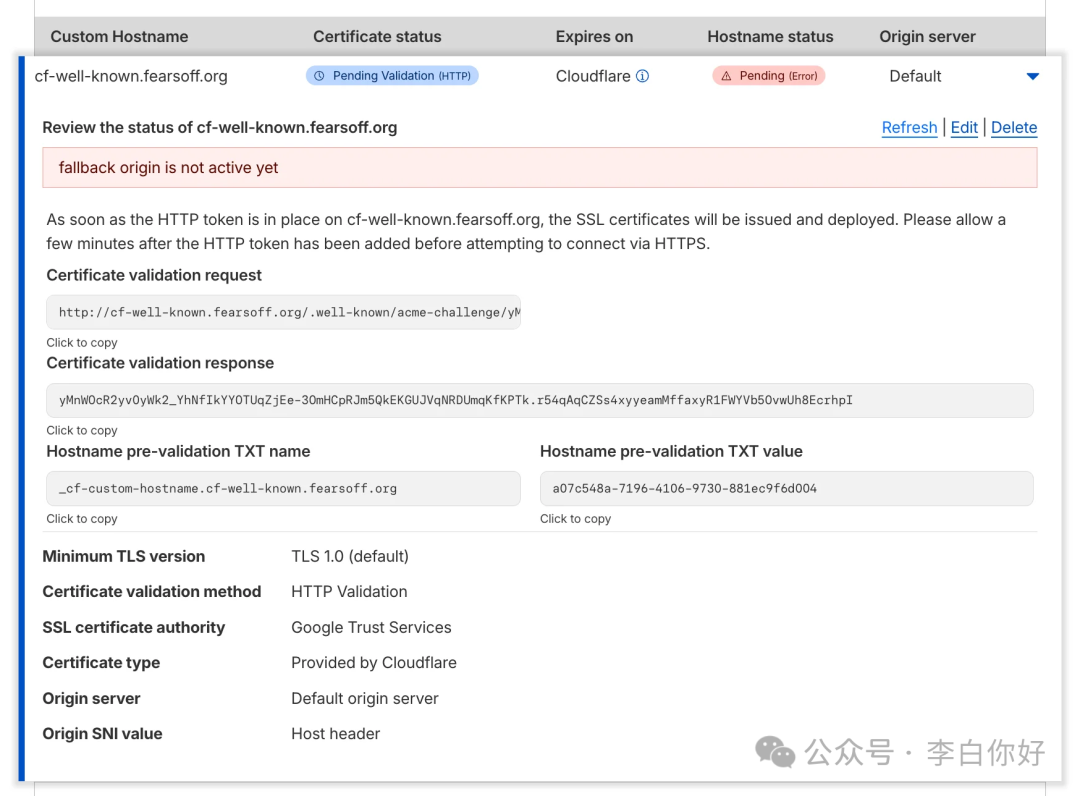
Task: Click the warning triangle in the Pending (Error) badge
Action: tap(725, 75)
